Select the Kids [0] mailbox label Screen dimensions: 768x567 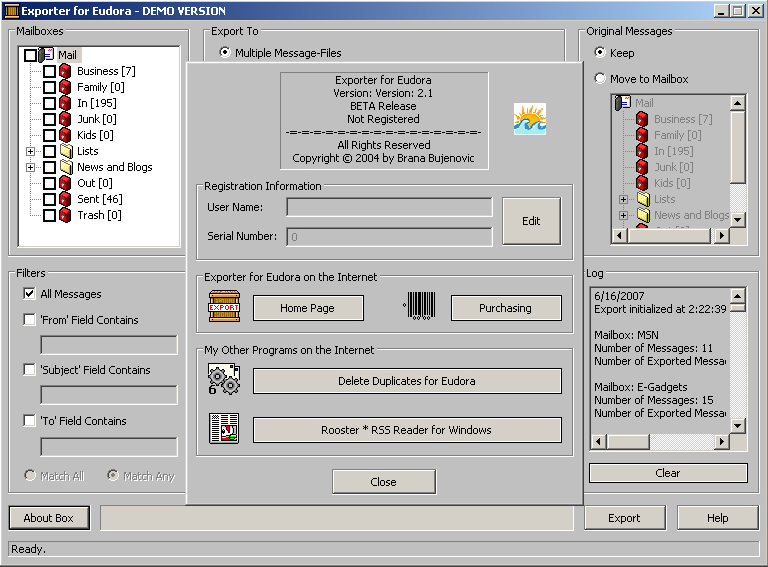pyautogui.click(x=95, y=135)
